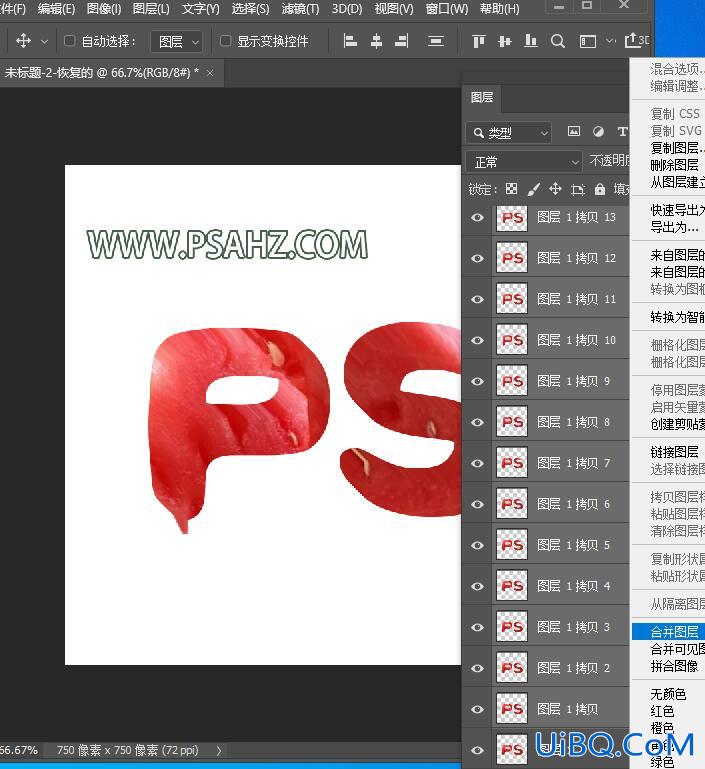The height and width of the screenshot is (769, 705).
Task: Select the Move tool icon in options bar
Action: pyautogui.click(x=23, y=41)
